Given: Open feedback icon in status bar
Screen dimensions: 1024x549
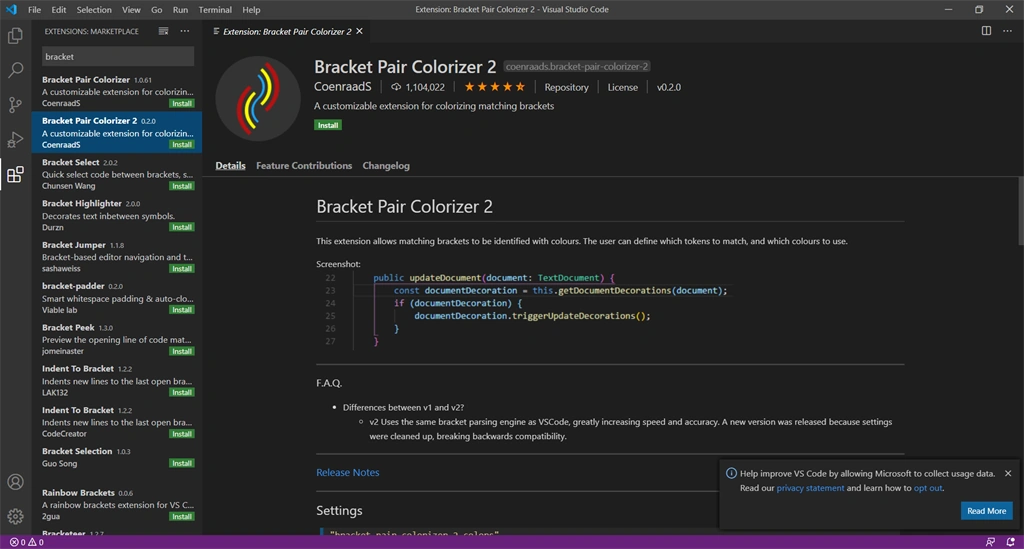Looking at the screenshot, I should [990, 542].
